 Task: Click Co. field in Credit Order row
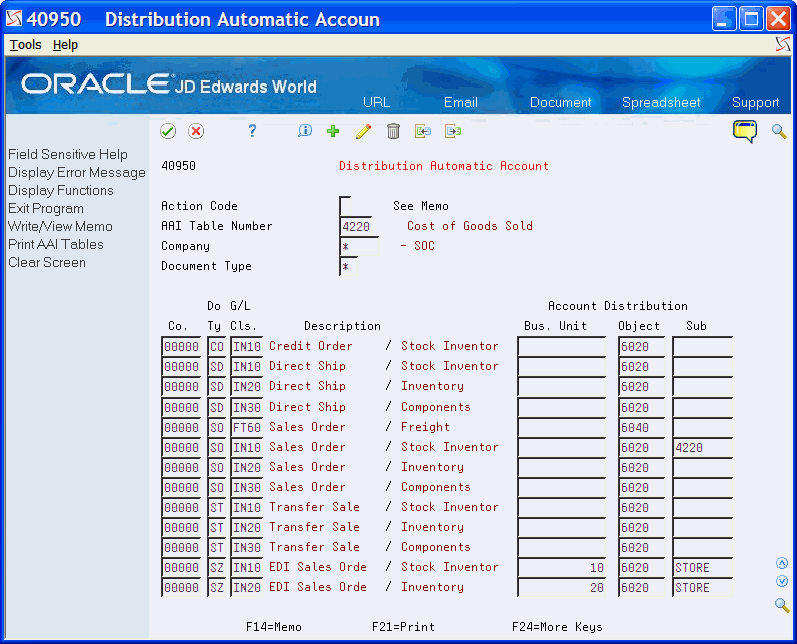tap(181, 346)
